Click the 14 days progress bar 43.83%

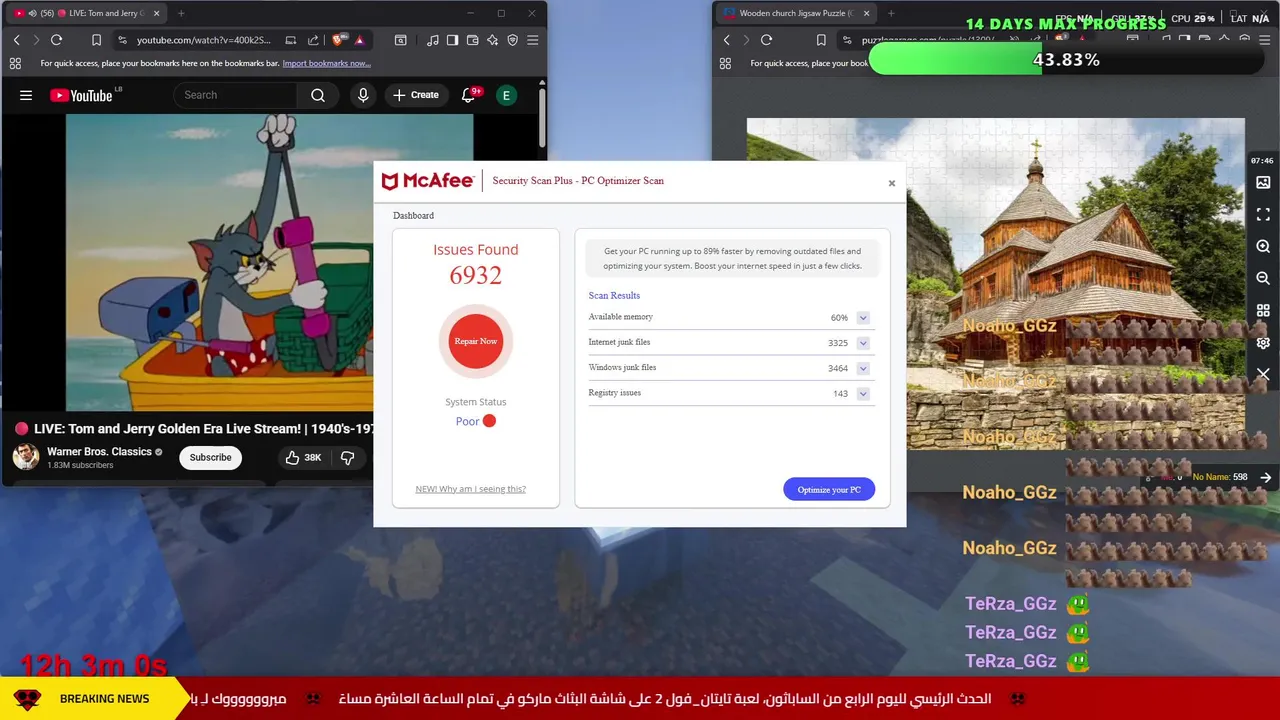pyautogui.click(x=1066, y=60)
